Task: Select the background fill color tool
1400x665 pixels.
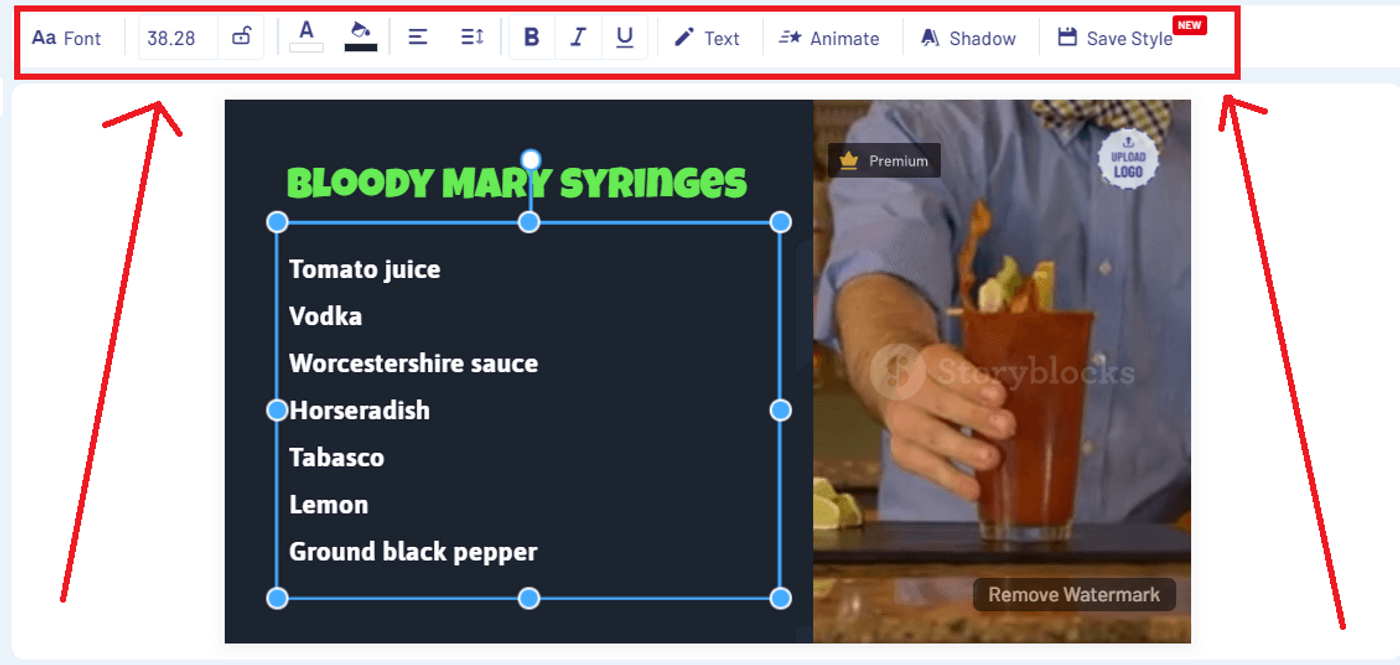Action: (360, 35)
